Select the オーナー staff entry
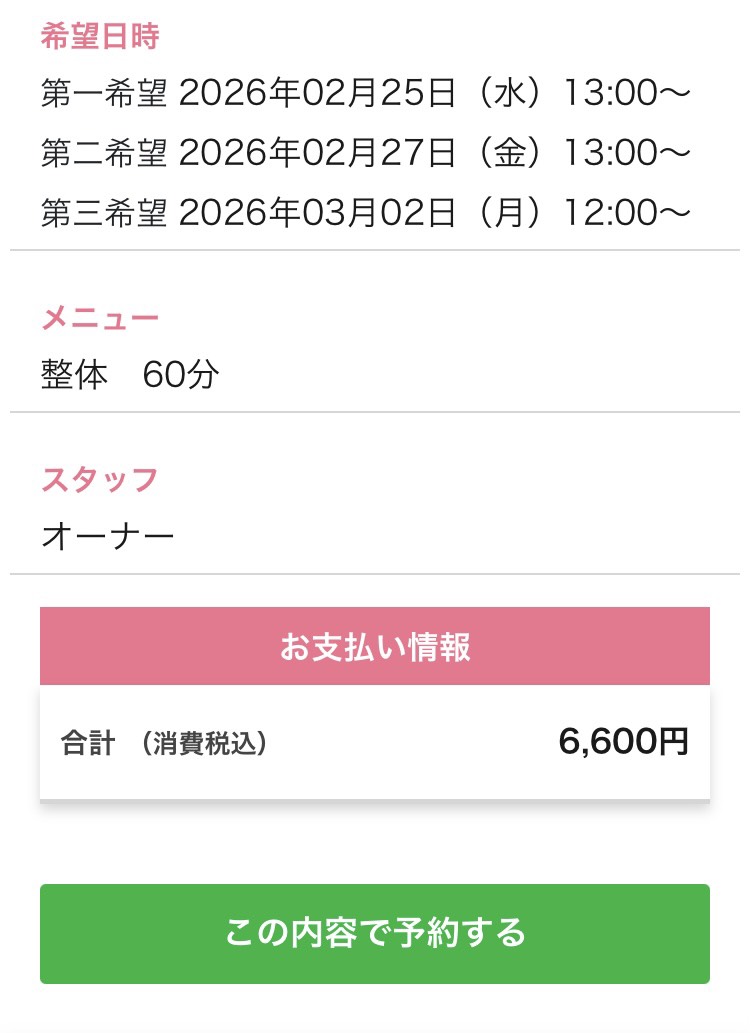This screenshot has width=750, height=1033. coord(108,537)
